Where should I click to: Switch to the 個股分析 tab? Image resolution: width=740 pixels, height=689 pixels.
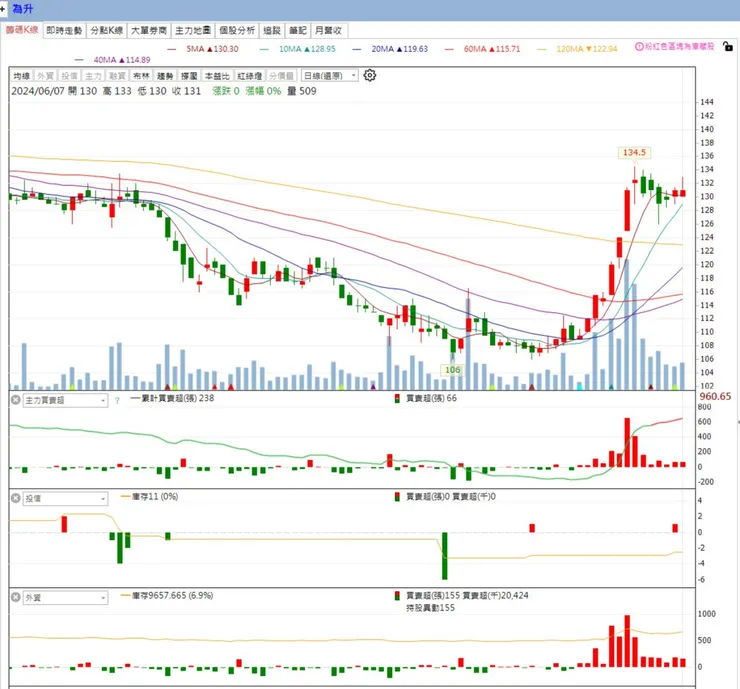click(237, 31)
